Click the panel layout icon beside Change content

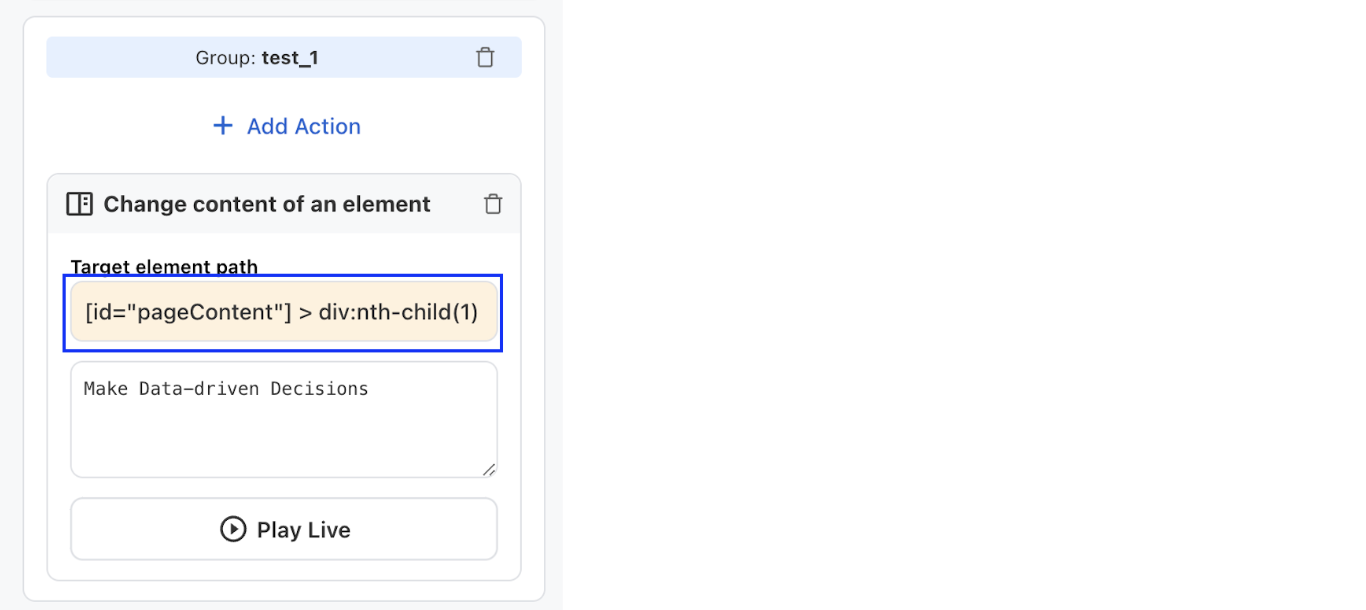pyautogui.click(x=79, y=204)
